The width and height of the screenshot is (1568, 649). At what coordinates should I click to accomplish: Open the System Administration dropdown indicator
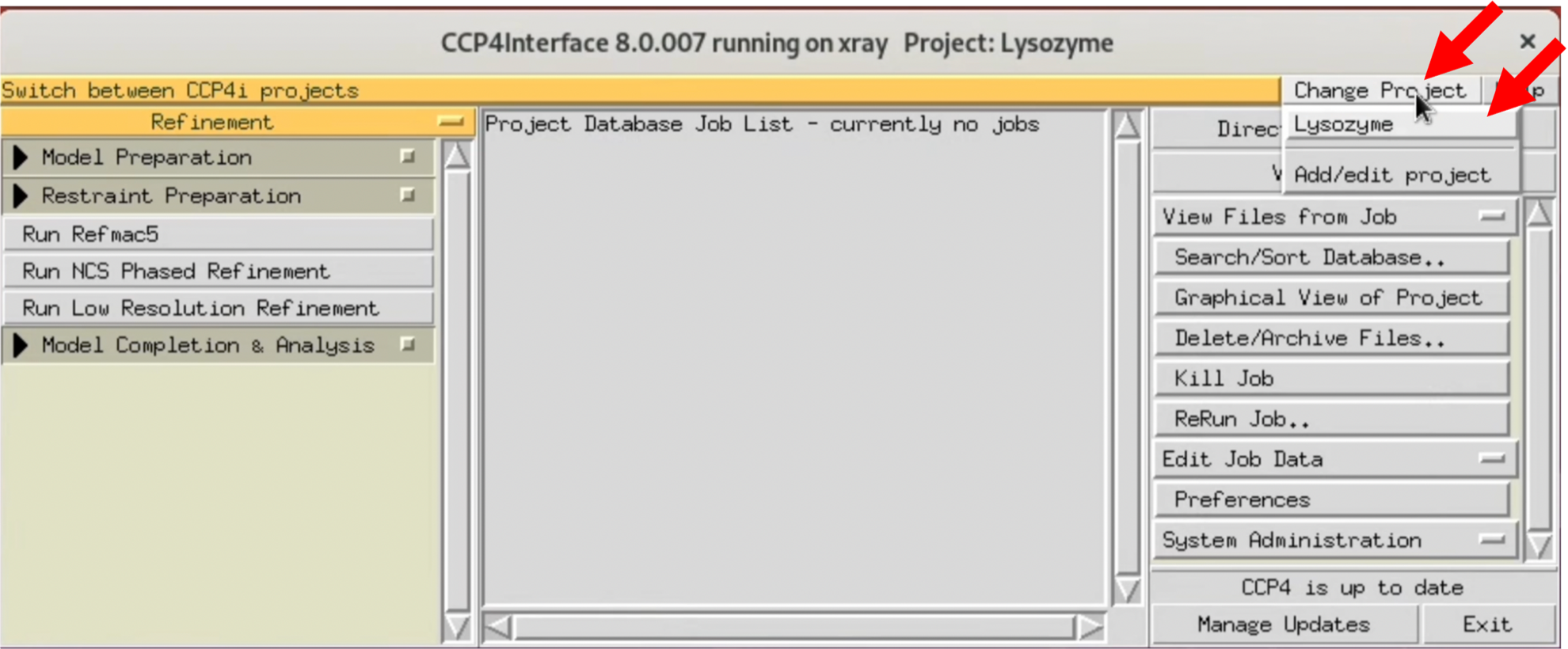(1492, 540)
